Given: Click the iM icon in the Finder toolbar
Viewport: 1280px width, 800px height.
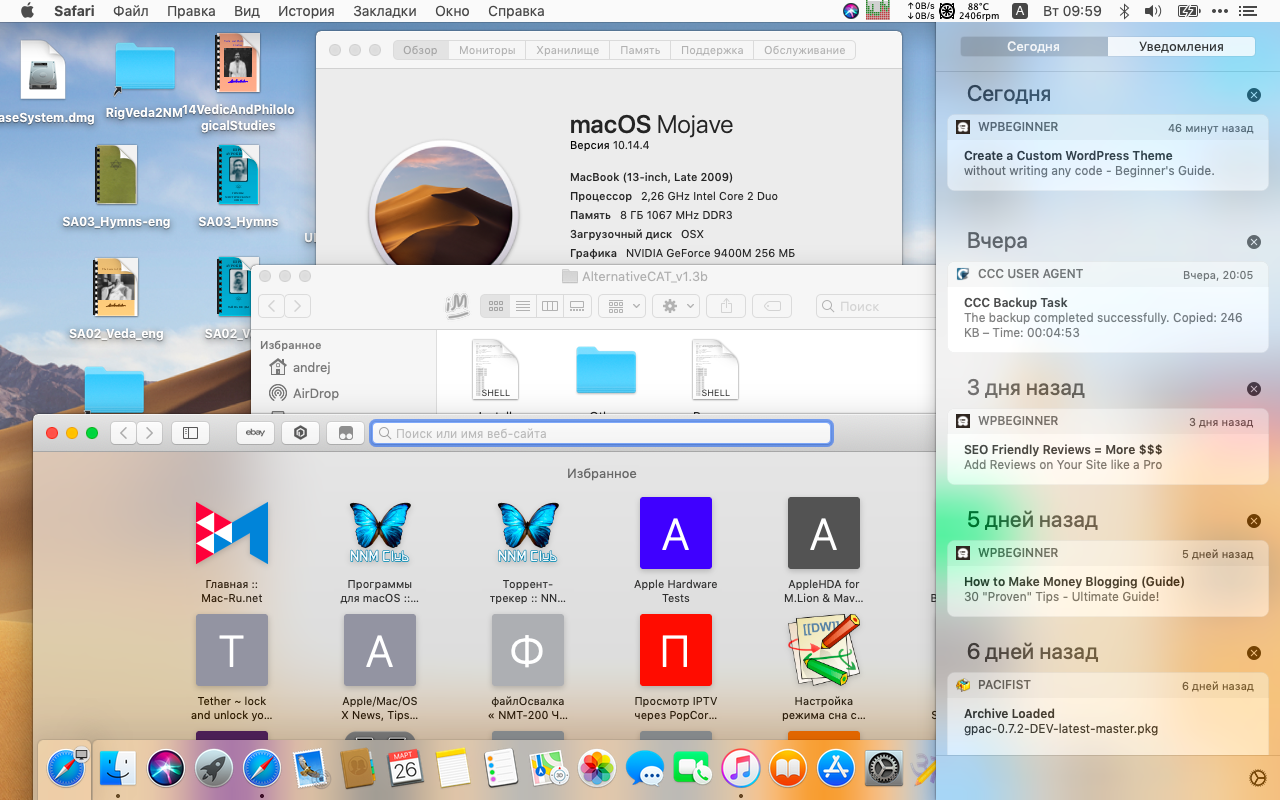Looking at the screenshot, I should pos(457,306).
